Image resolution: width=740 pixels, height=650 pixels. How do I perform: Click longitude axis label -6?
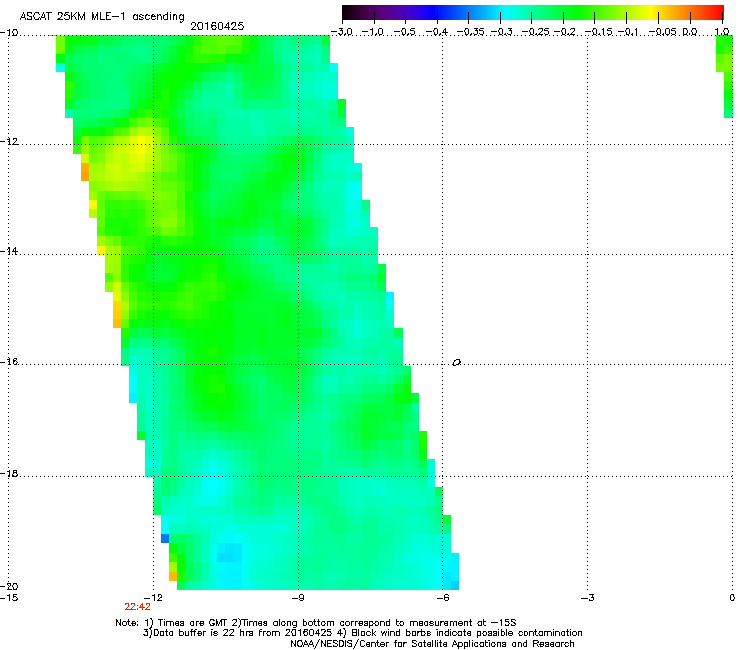coord(442,598)
